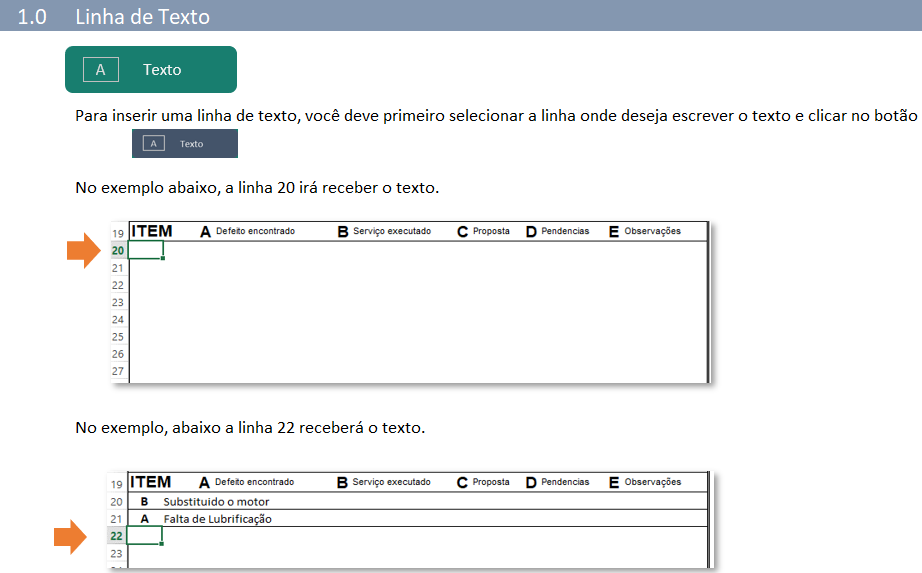Select row number 27 in the first table
Screen dimensions: 922x573
click(118, 371)
